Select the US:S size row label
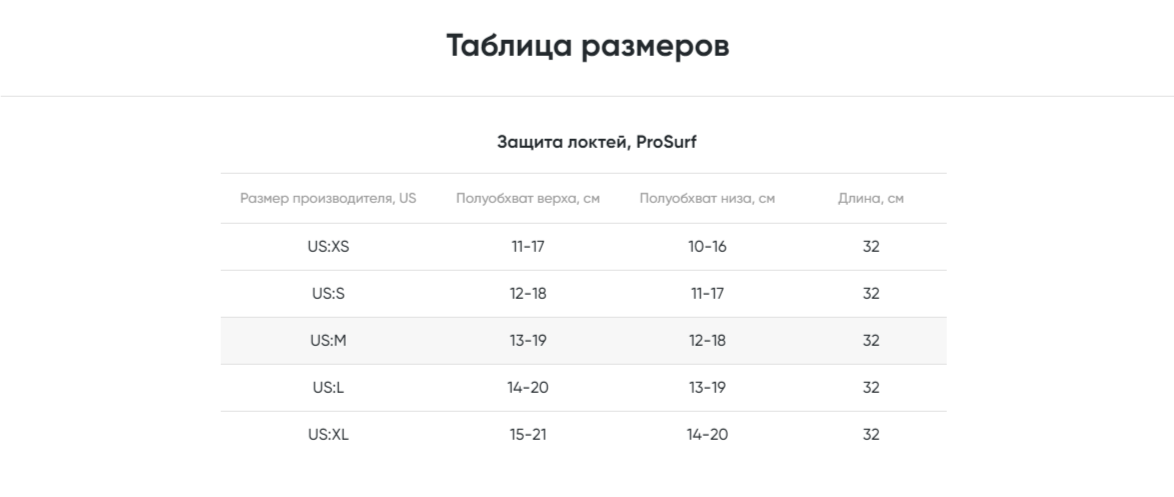This screenshot has width=1174, height=497. (328, 294)
